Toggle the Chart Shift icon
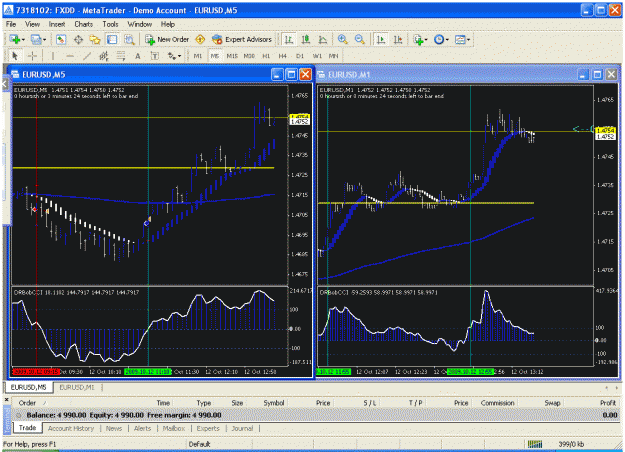This screenshot has width=625, height=452. pos(398,39)
